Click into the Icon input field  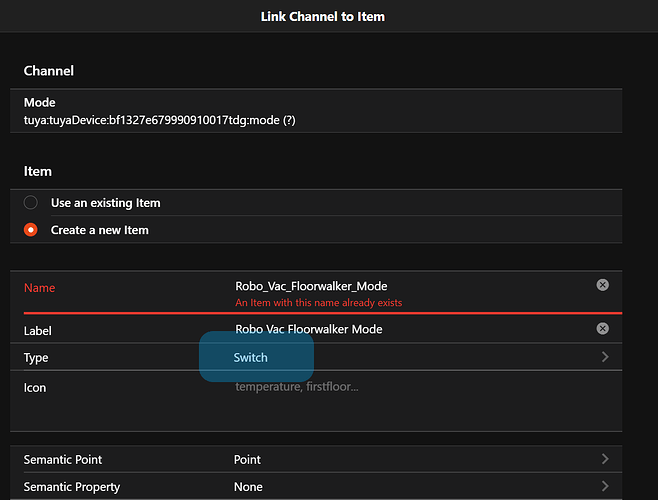point(400,387)
